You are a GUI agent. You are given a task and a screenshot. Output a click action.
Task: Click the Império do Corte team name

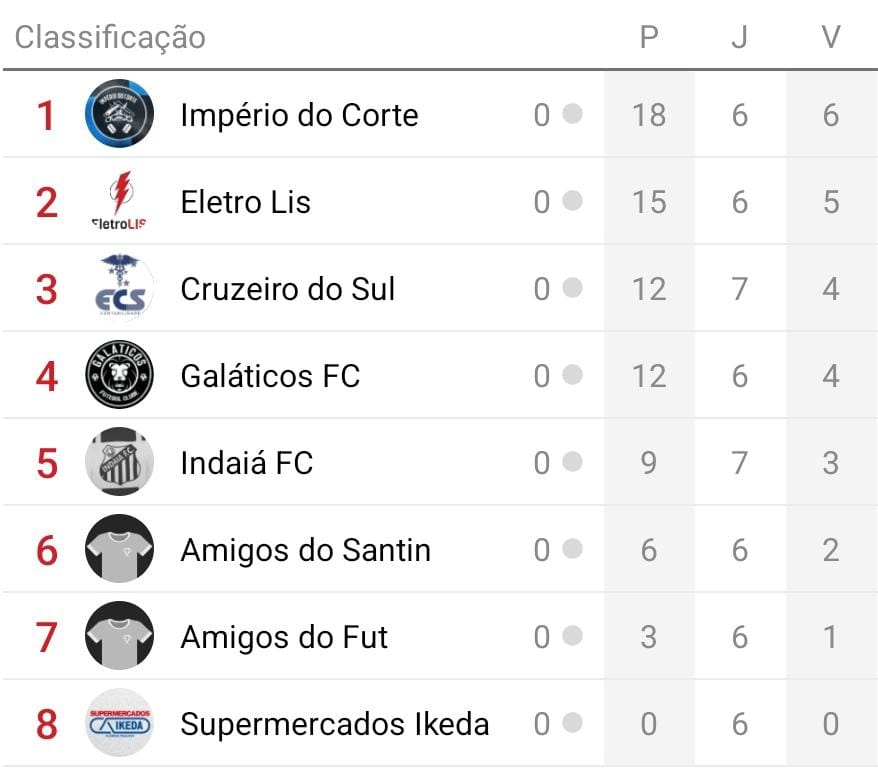299,115
